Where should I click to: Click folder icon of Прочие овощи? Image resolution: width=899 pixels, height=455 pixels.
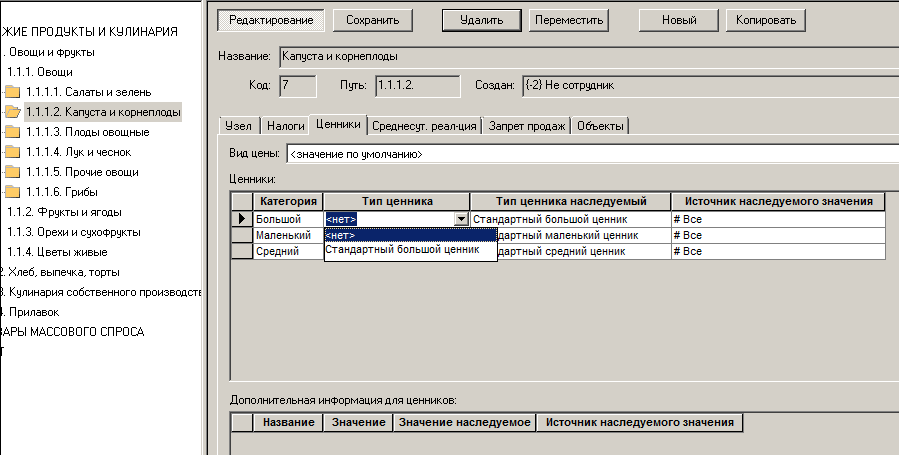coord(12,172)
